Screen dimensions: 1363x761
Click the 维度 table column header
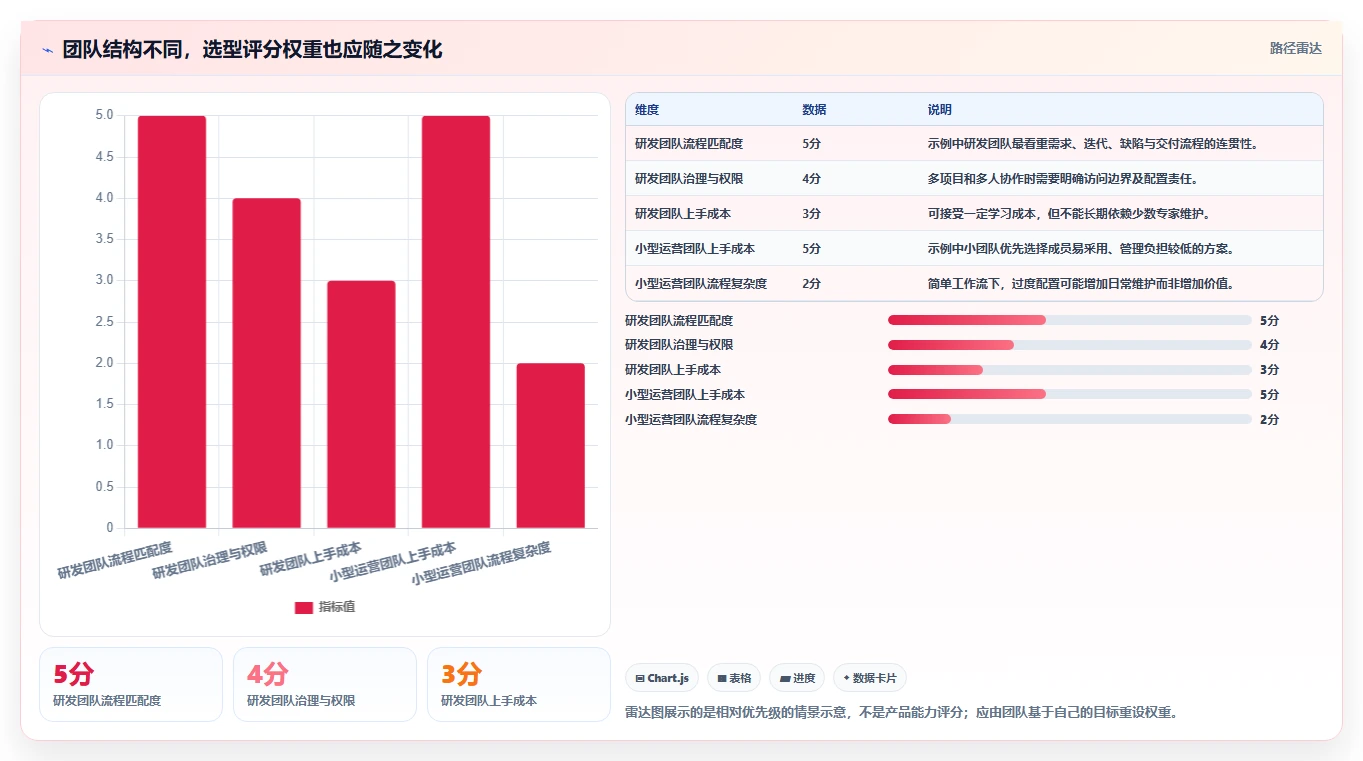647,110
